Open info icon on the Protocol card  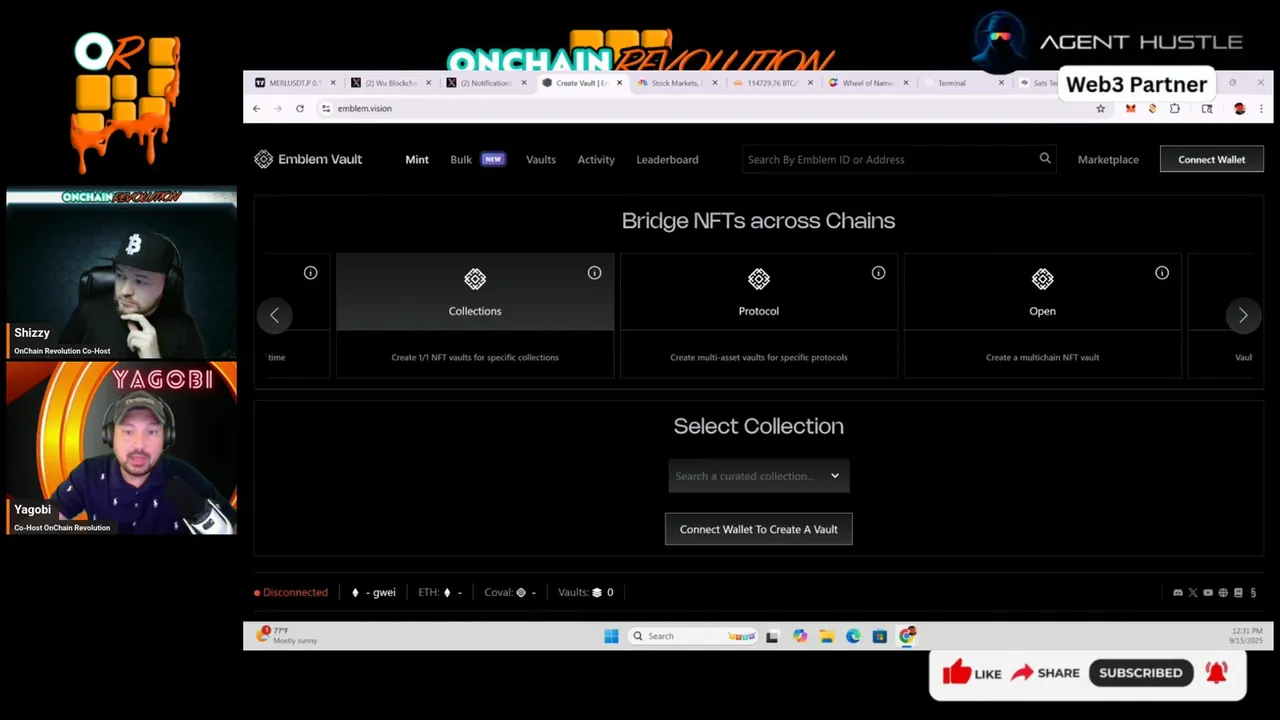pyautogui.click(x=878, y=272)
